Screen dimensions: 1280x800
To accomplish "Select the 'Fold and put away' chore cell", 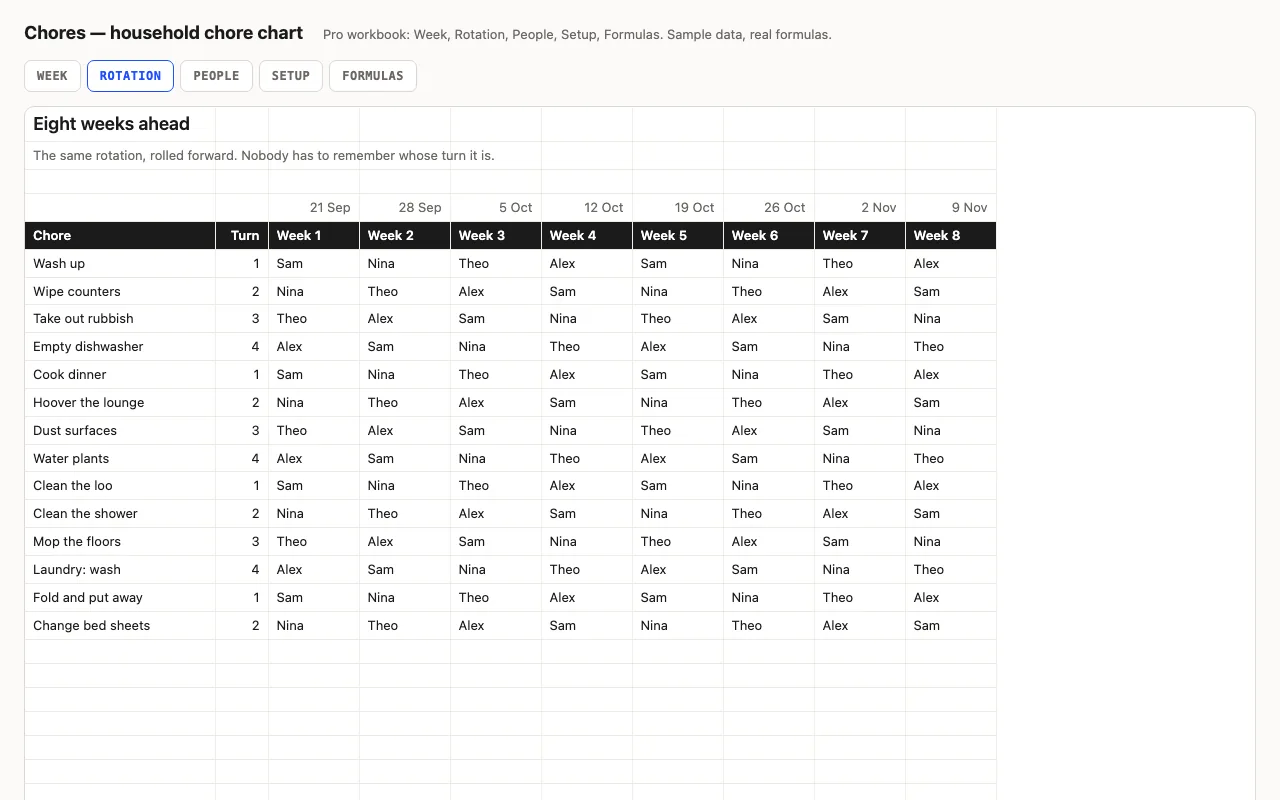I will (x=120, y=598).
